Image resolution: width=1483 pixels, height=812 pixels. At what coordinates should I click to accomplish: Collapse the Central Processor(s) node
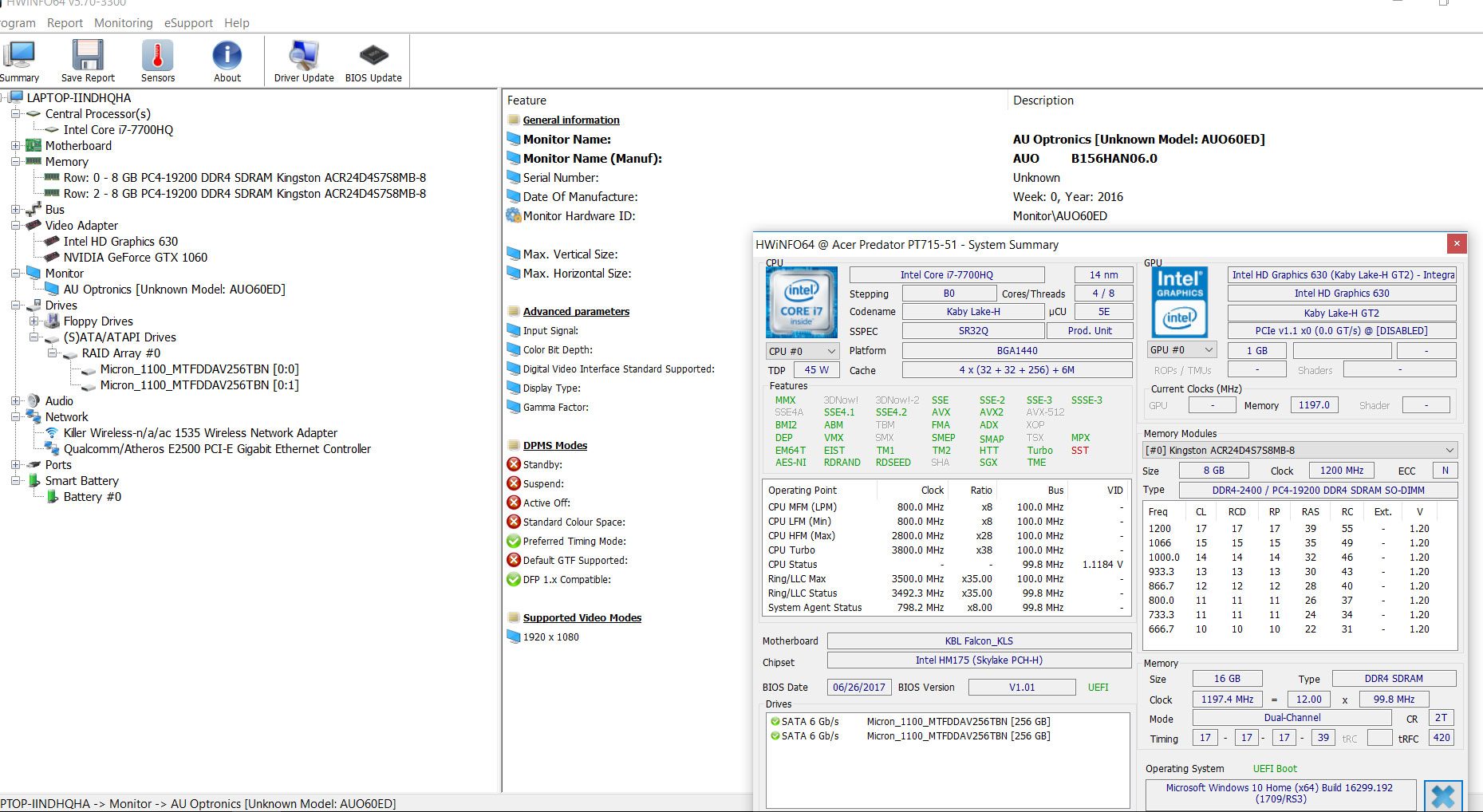(x=15, y=113)
